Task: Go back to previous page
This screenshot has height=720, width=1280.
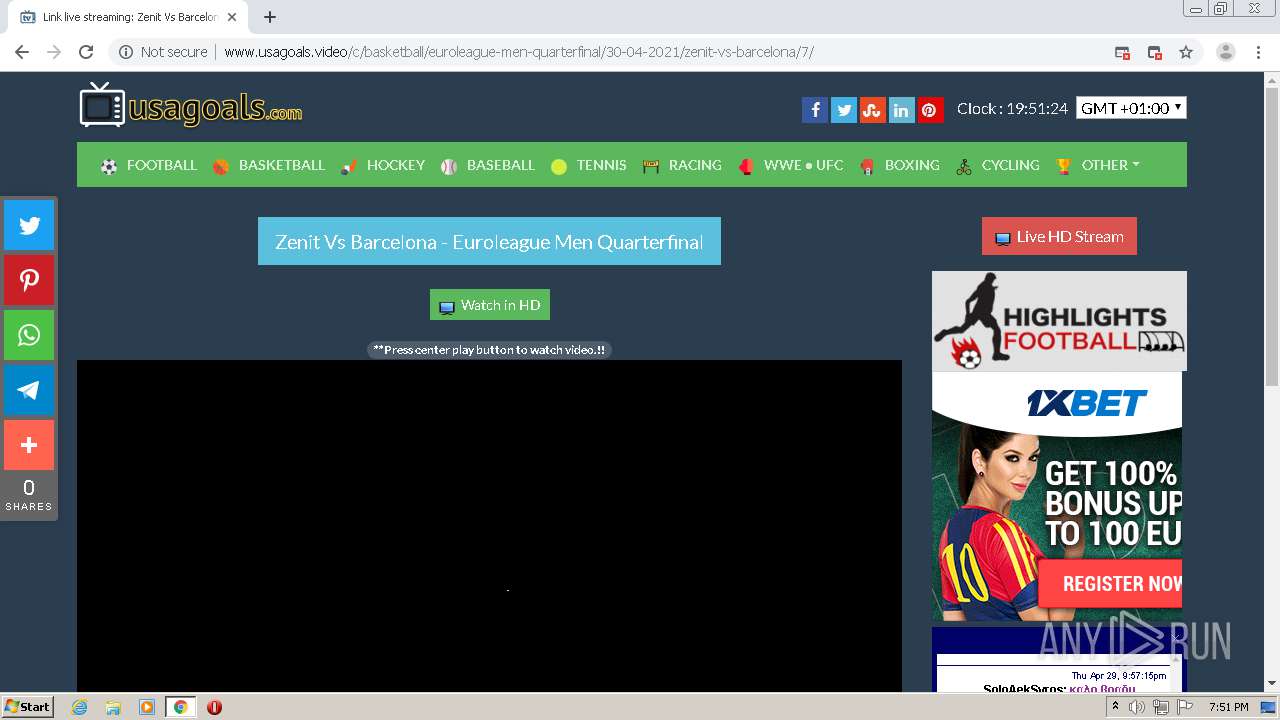Action: pos(22,52)
